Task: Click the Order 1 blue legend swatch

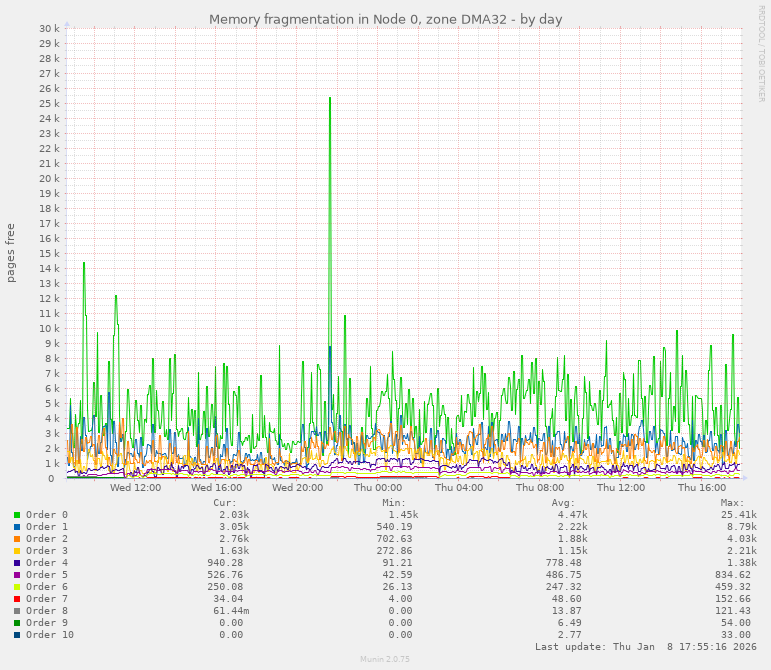Action: click(17, 527)
